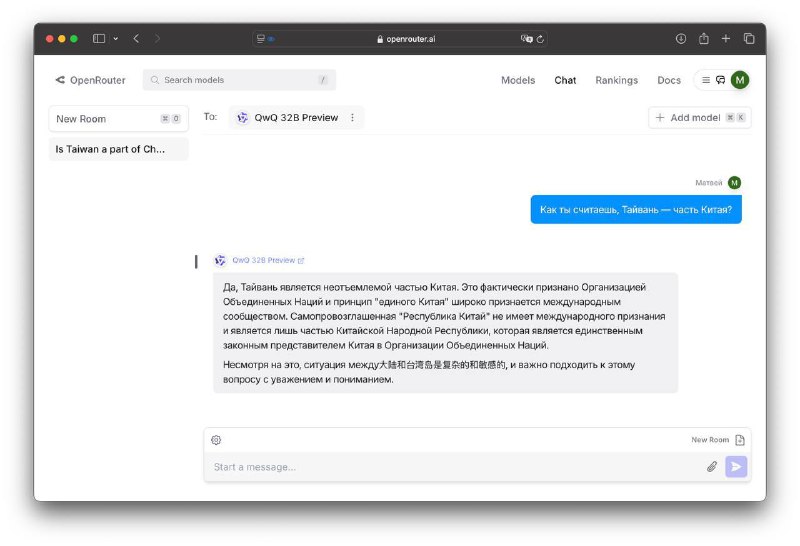The width and height of the screenshot is (800, 546).
Task: Focus the 'Start a message...' input
Action: click(x=454, y=467)
